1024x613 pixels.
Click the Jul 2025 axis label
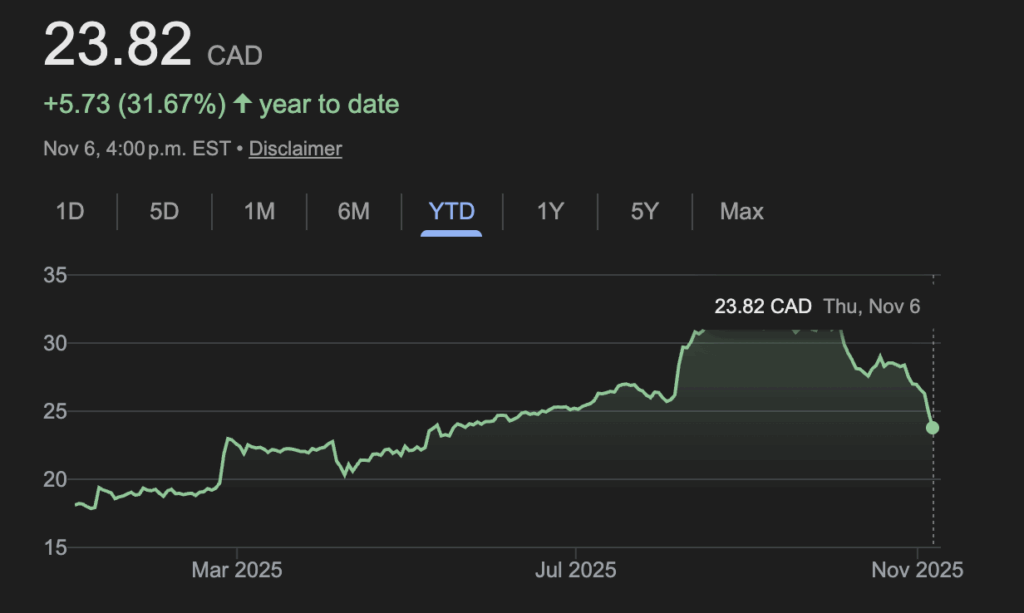[x=576, y=571]
